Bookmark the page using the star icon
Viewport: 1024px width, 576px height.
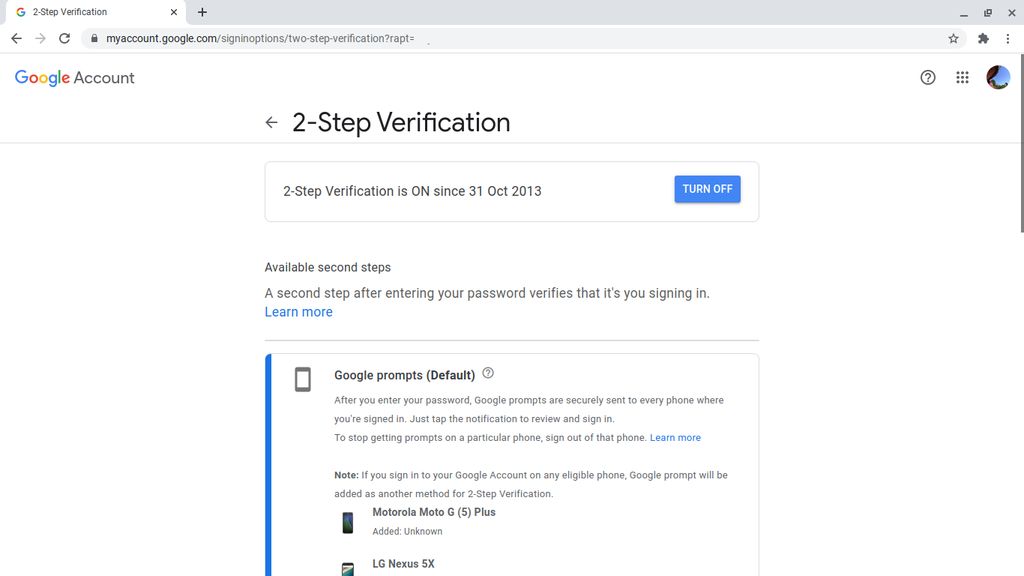(x=955, y=37)
